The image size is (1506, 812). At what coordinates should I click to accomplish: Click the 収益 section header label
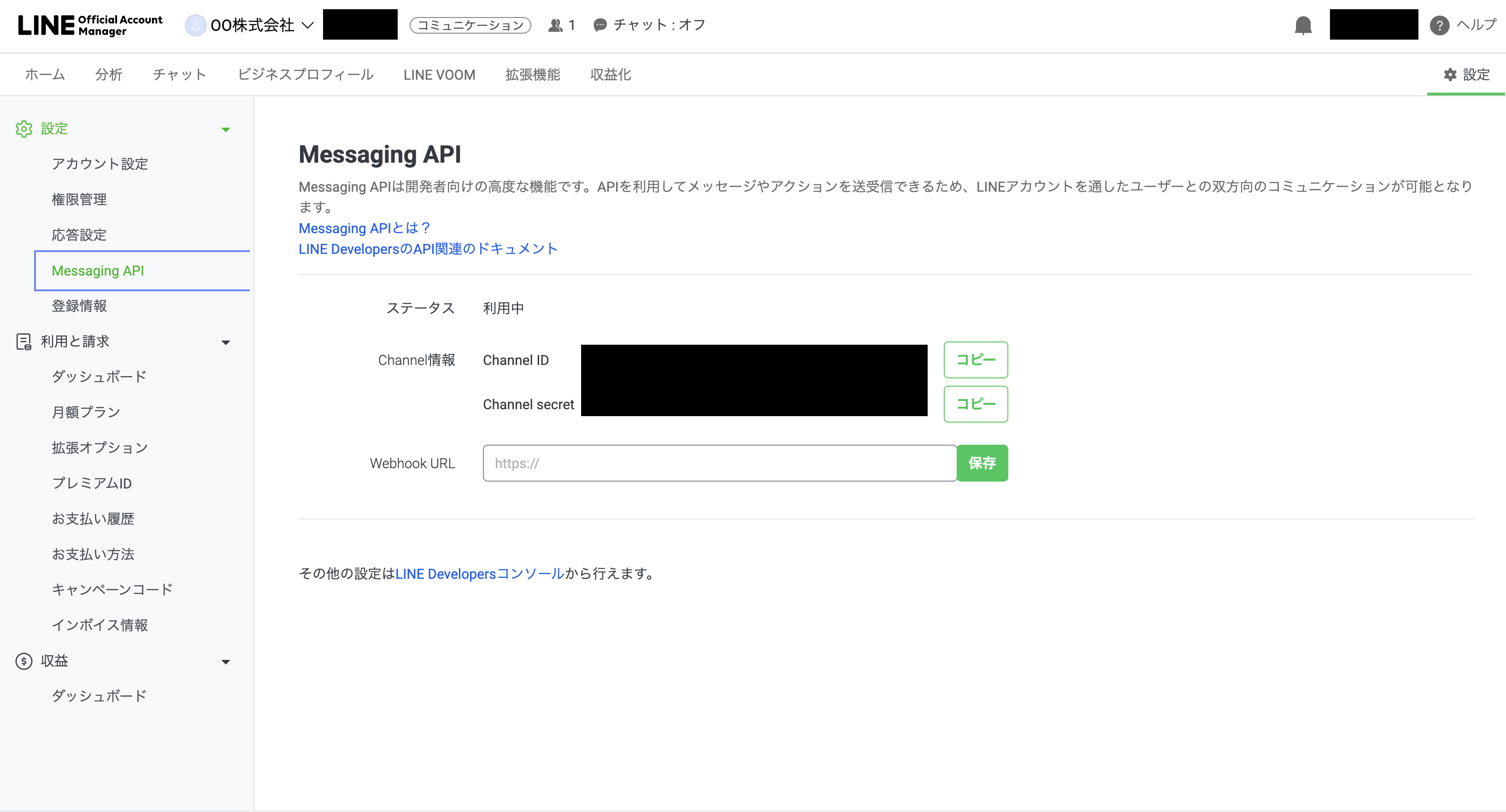(x=54, y=660)
